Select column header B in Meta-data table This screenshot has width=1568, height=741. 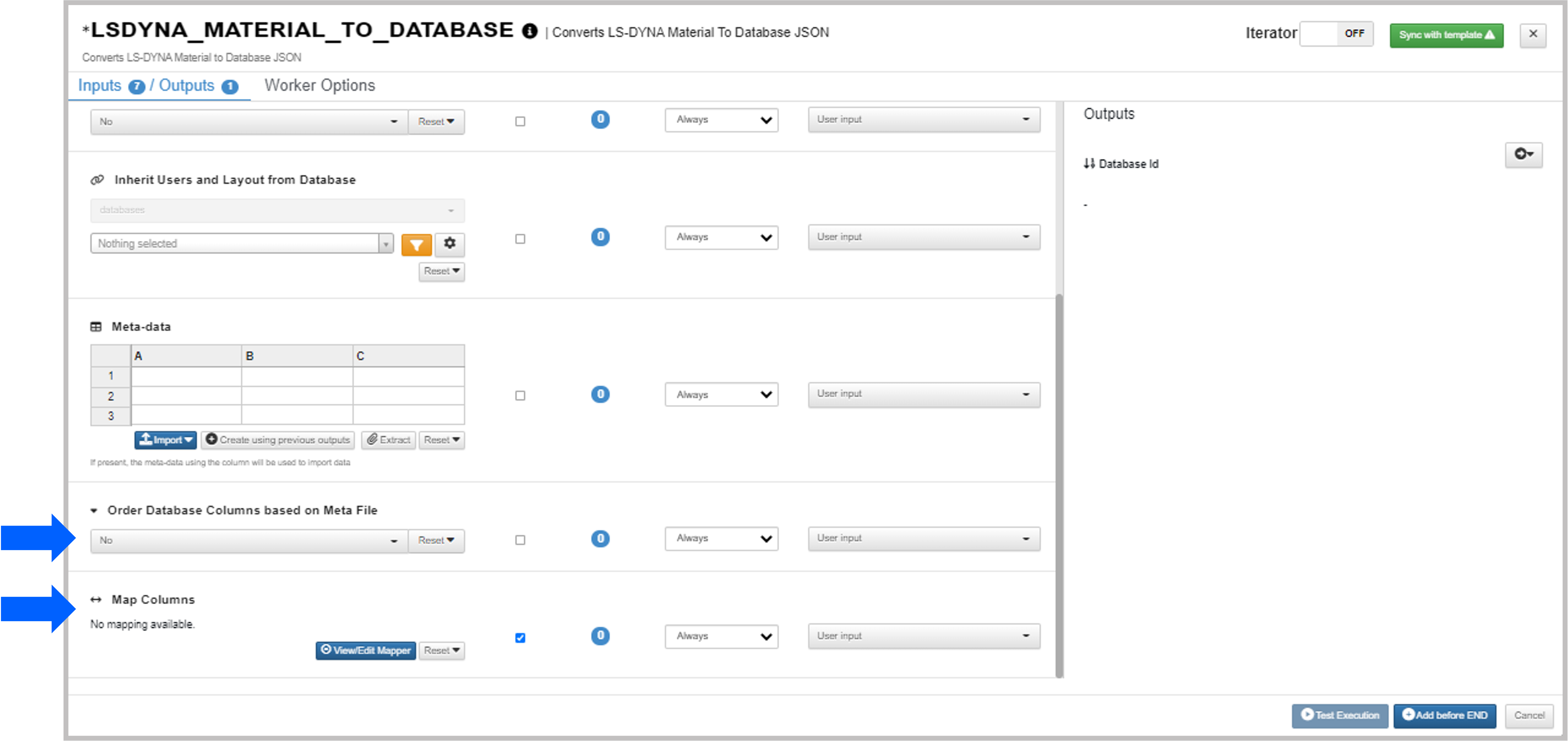[297, 356]
